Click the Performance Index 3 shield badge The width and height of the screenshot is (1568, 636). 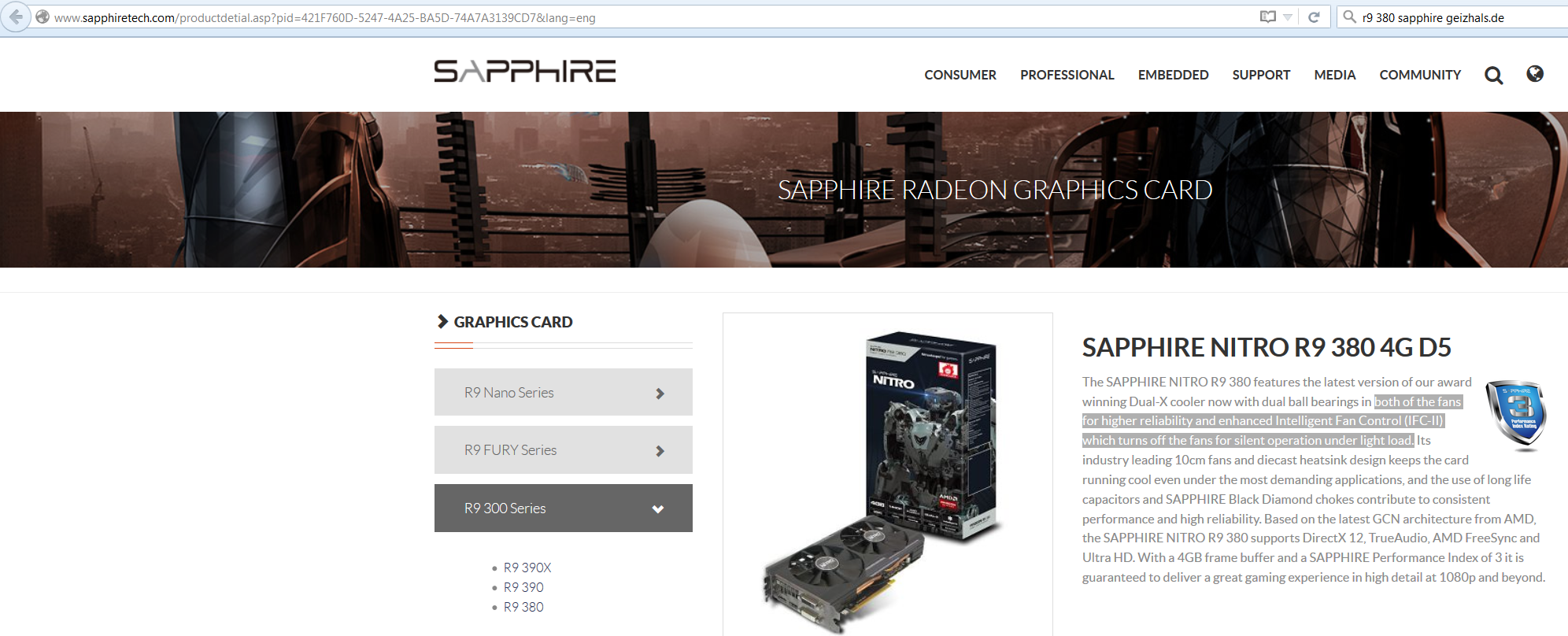(x=1516, y=415)
